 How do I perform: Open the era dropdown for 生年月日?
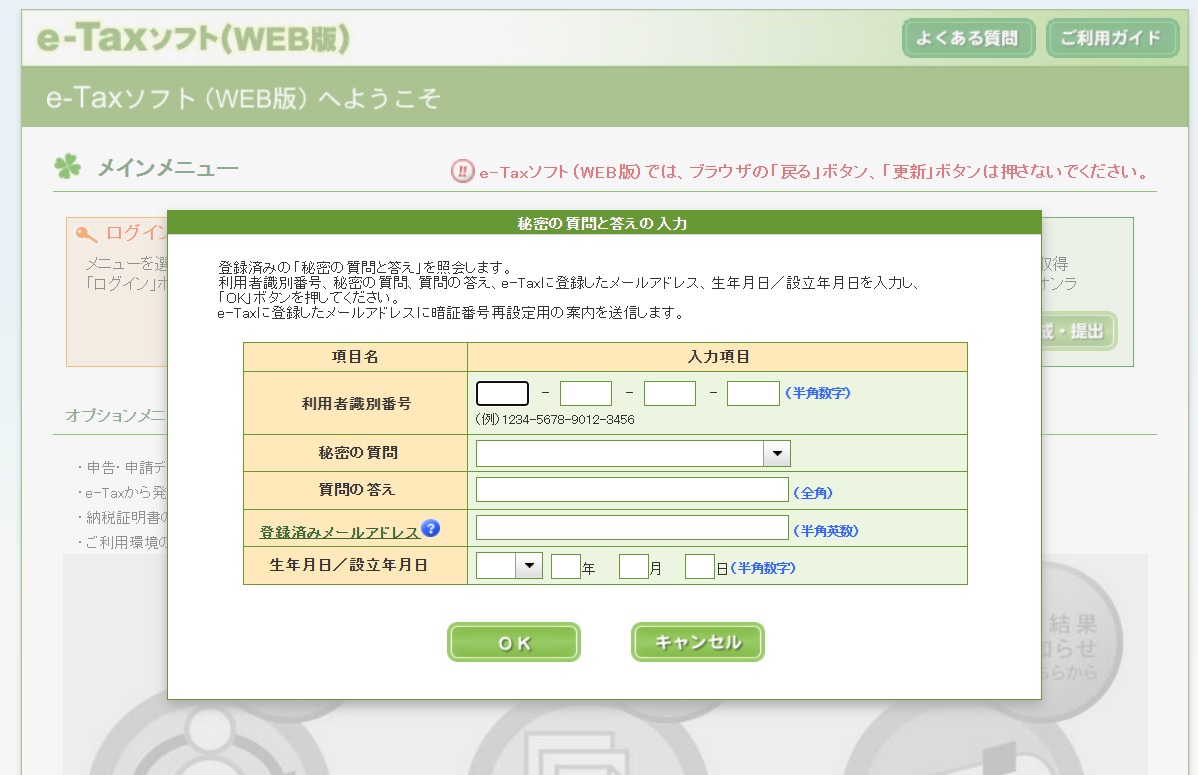pyautogui.click(x=529, y=566)
